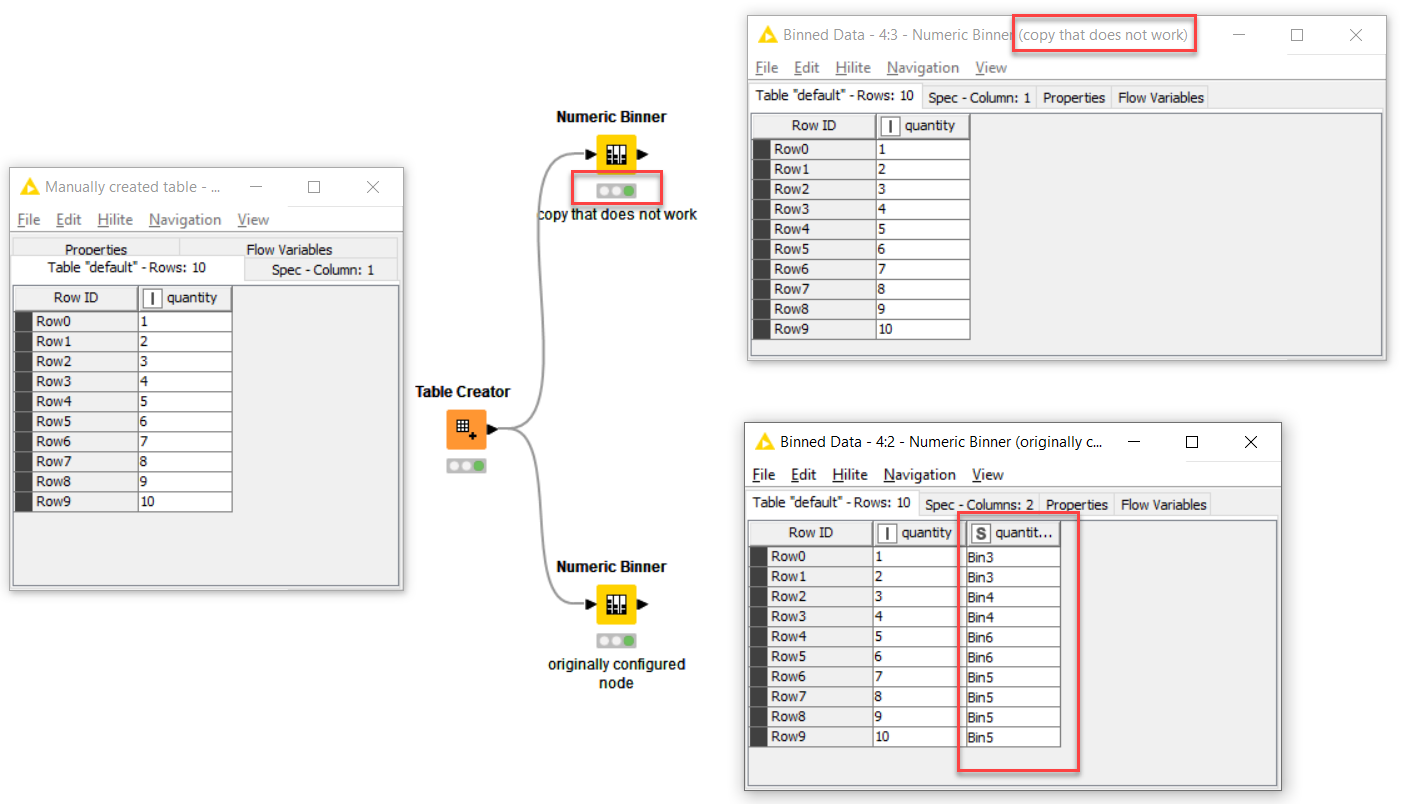Open Properties tab in bottom Binned Data window
The image size is (1410, 804).
pos(1077,505)
